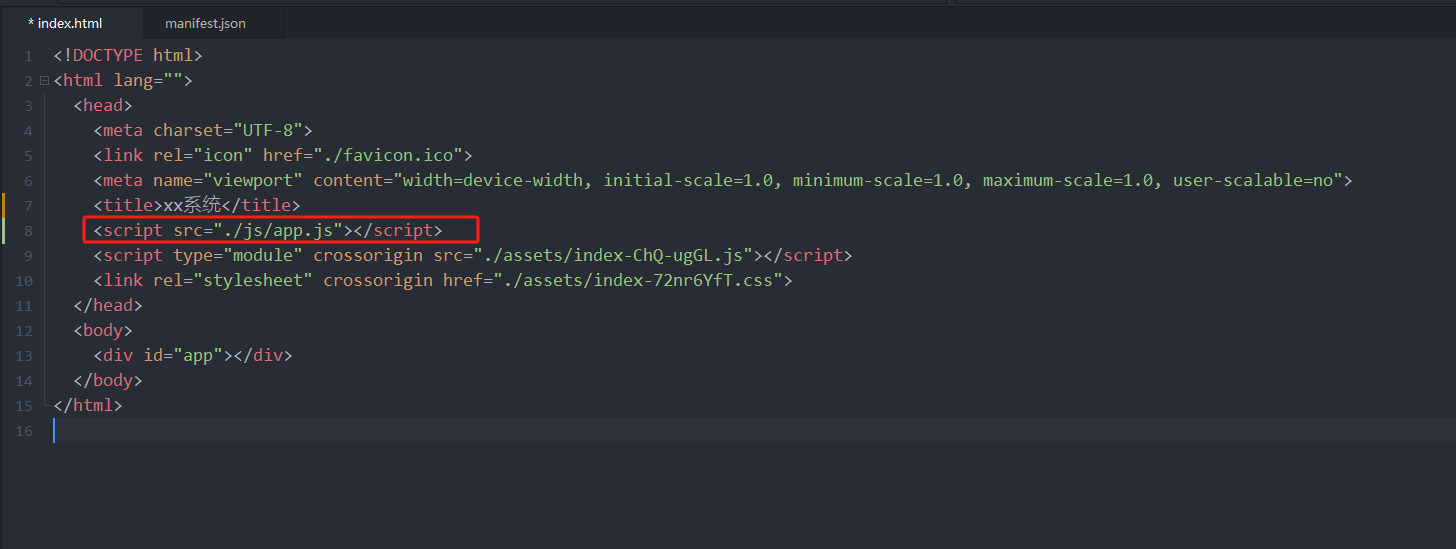Click line number 8 in the gutter
1456x549 pixels.
tap(28, 231)
